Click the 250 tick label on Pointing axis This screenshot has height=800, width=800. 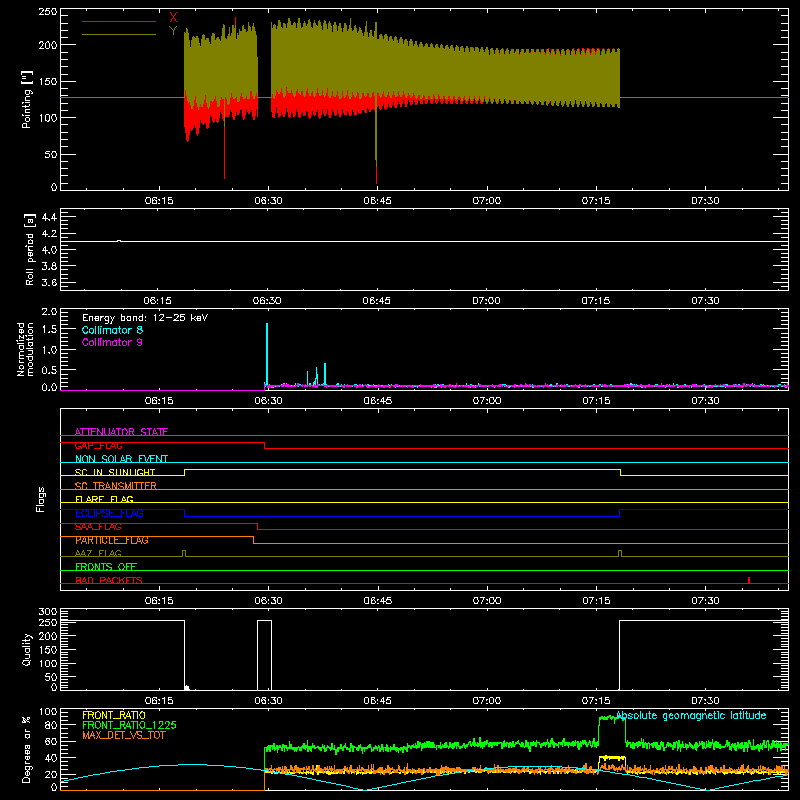click(x=48, y=11)
